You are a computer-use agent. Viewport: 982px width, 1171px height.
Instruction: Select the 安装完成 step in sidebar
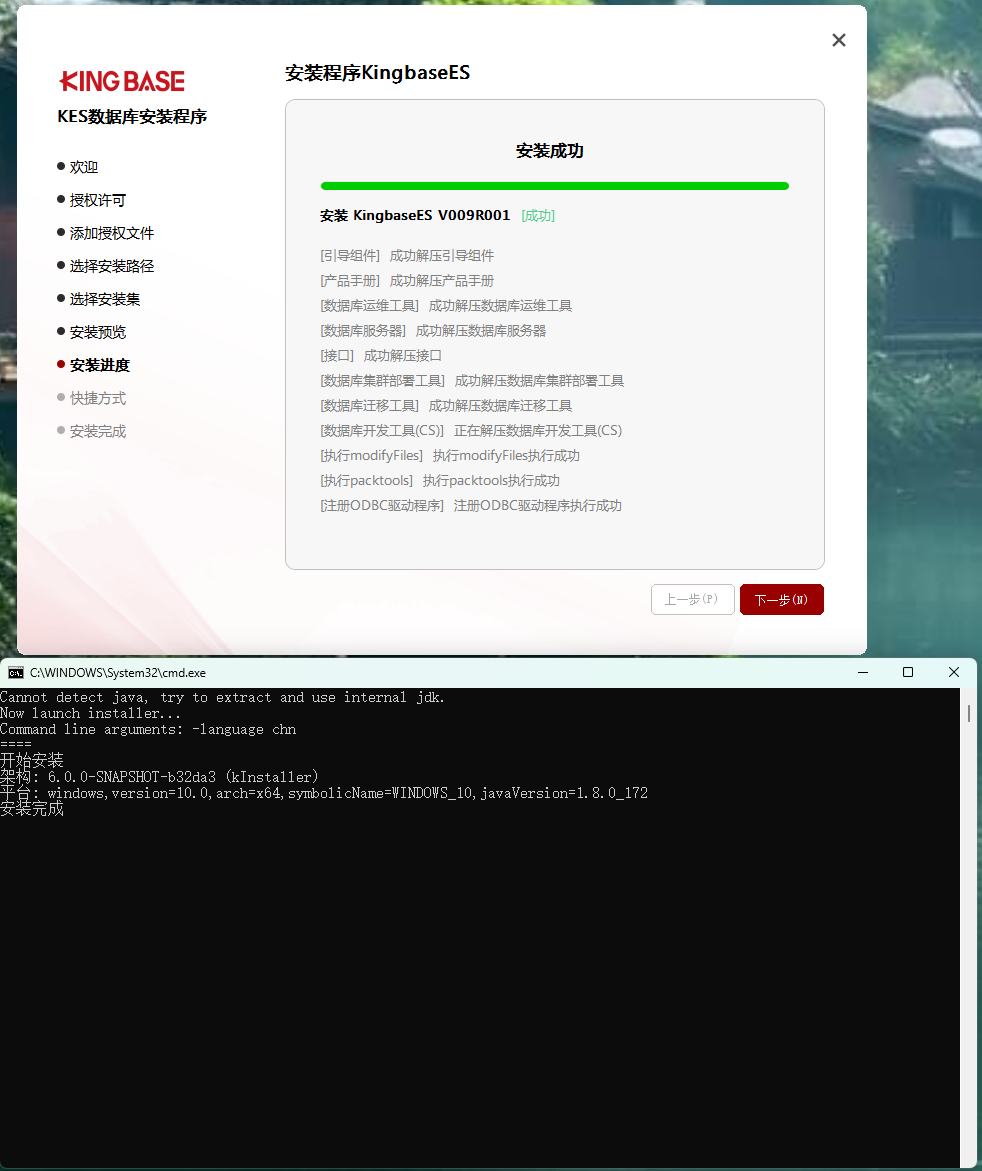tap(92, 431)
